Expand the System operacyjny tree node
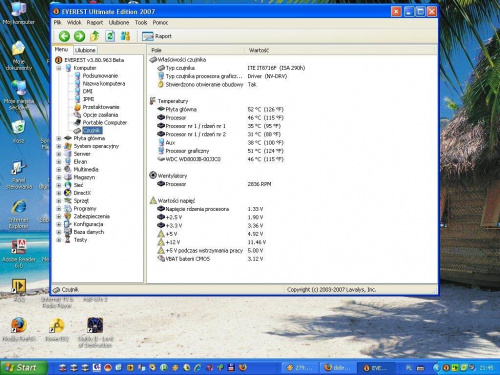 pyautogui.click(x=59, y=146)
